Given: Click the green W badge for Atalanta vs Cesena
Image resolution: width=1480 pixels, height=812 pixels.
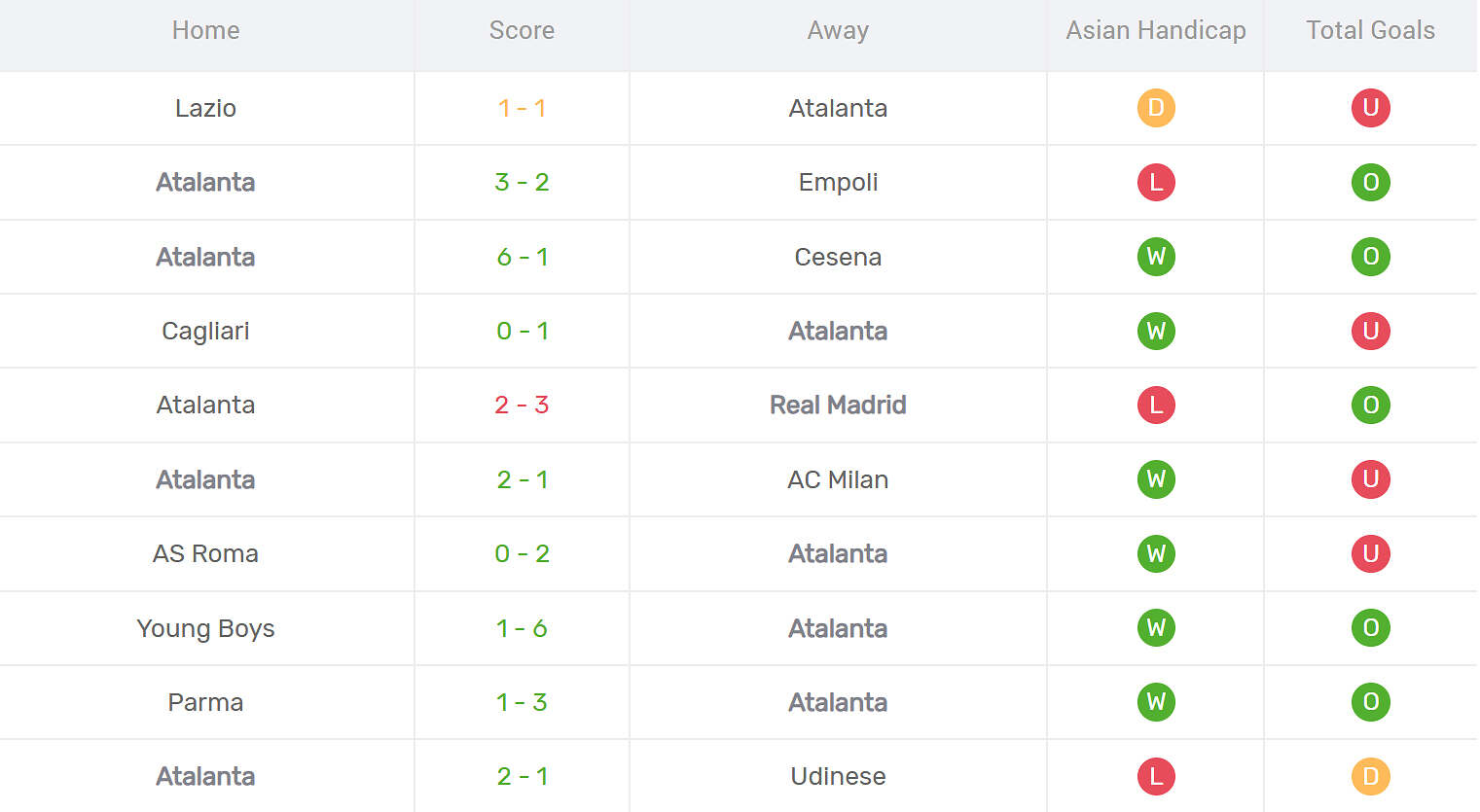Looking at the screenshot, I should pos(1156,257).
